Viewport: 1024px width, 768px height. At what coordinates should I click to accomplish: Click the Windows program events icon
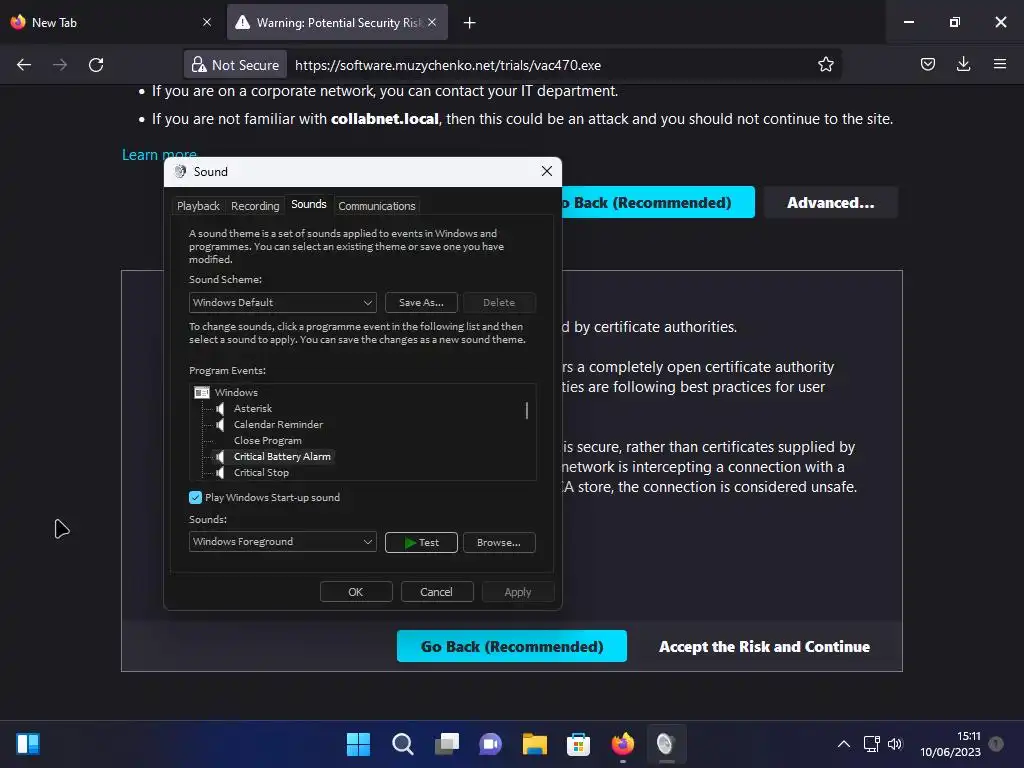tap(202, 392)
